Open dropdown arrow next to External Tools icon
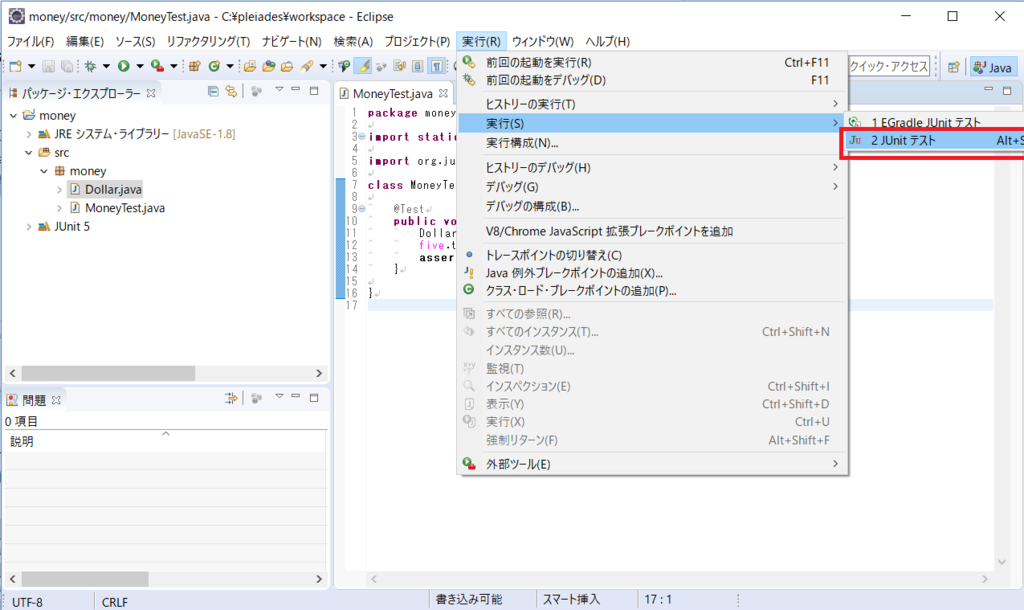Image resolution: width=1024 pixels, height=610 pixels. coord(174,66)
